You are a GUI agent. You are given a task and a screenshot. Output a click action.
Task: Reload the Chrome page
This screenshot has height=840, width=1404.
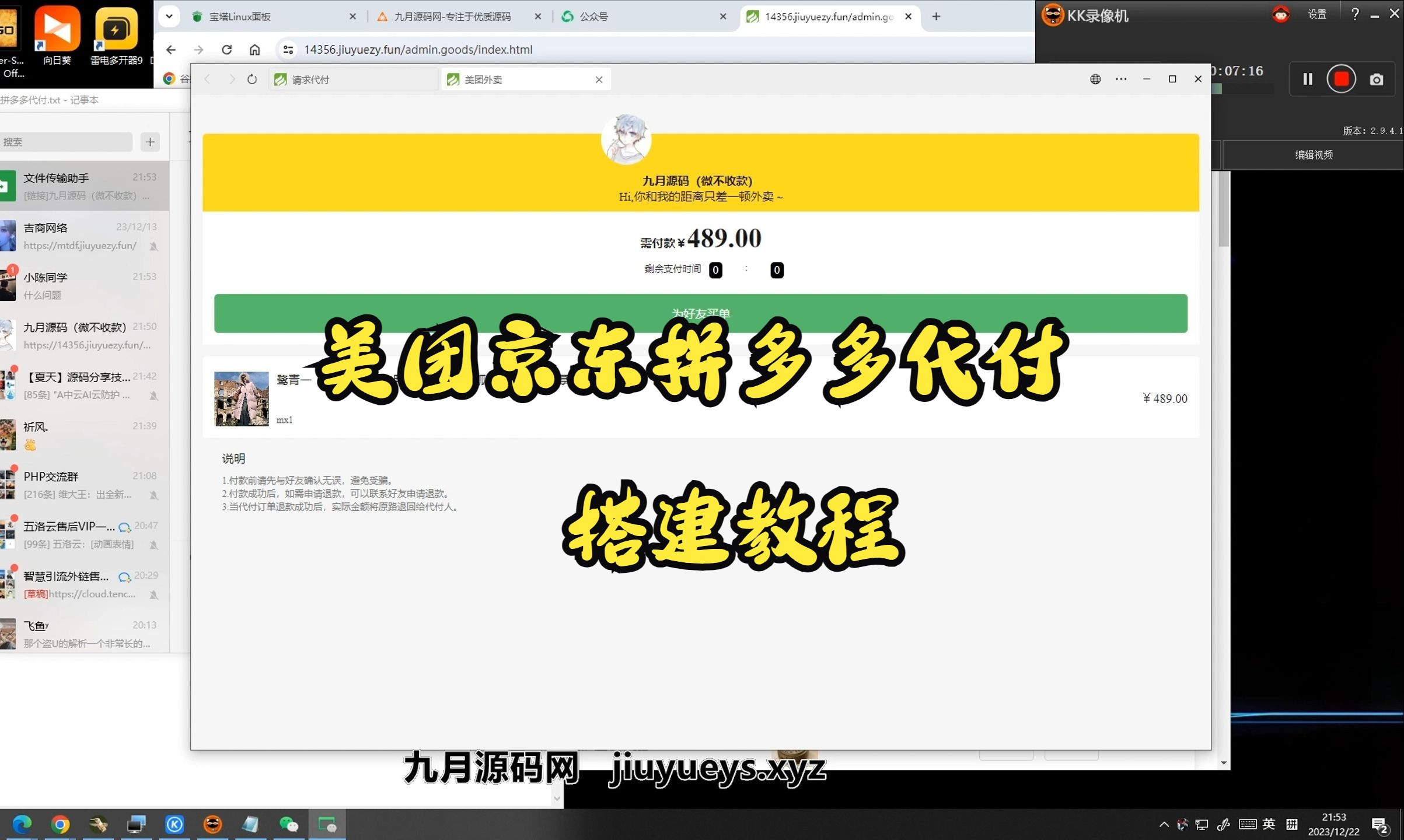[226, 50]
